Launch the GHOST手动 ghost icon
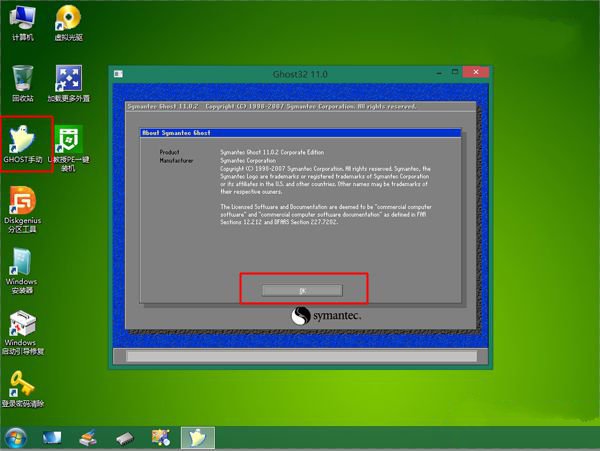Screen dimensions: 600x451 click(23, 144)
